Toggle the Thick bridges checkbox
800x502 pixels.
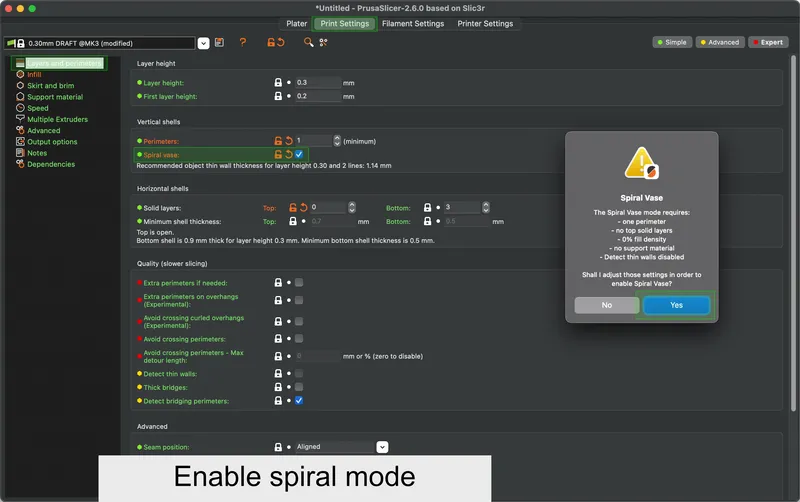(299, 387)
